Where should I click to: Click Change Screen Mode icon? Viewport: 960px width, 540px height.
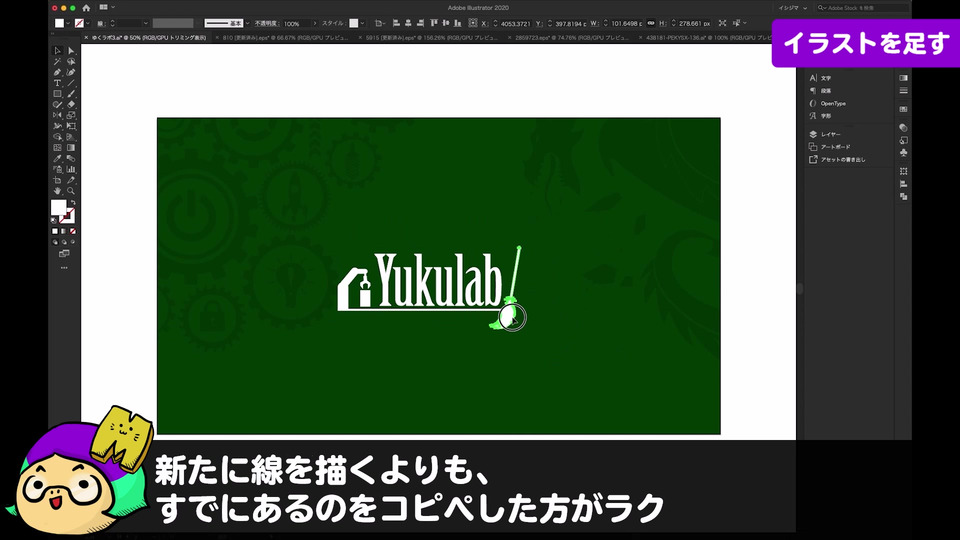point(64,253)
